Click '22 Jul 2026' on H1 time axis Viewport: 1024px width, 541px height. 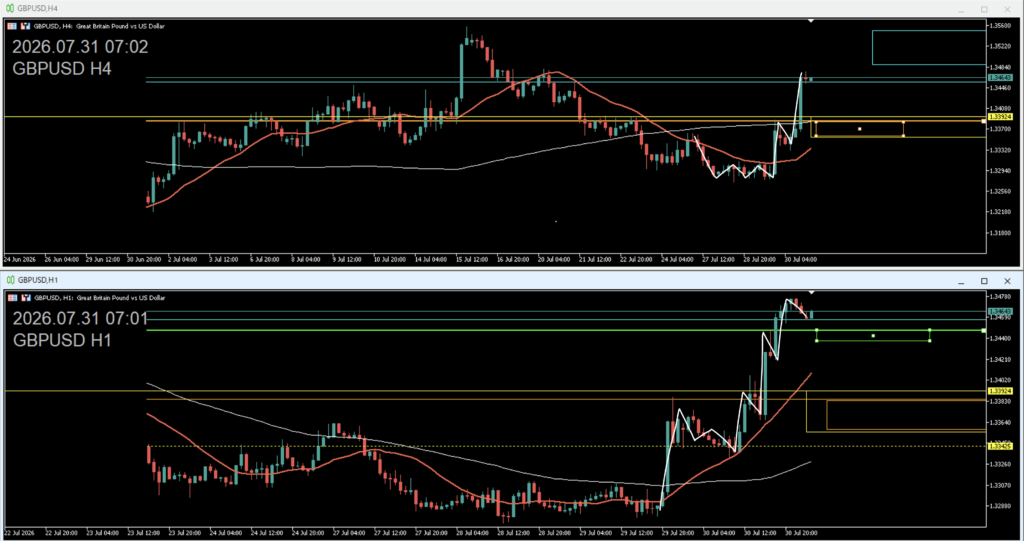[x=20, y=533]
